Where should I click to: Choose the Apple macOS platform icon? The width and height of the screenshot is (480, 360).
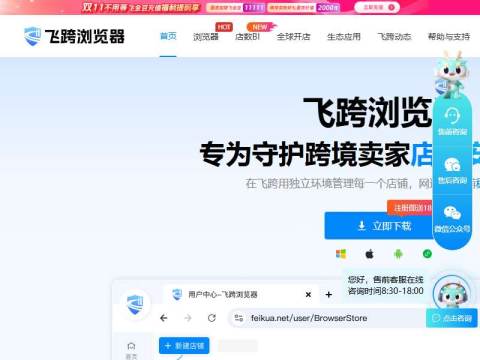pos(369,254)
